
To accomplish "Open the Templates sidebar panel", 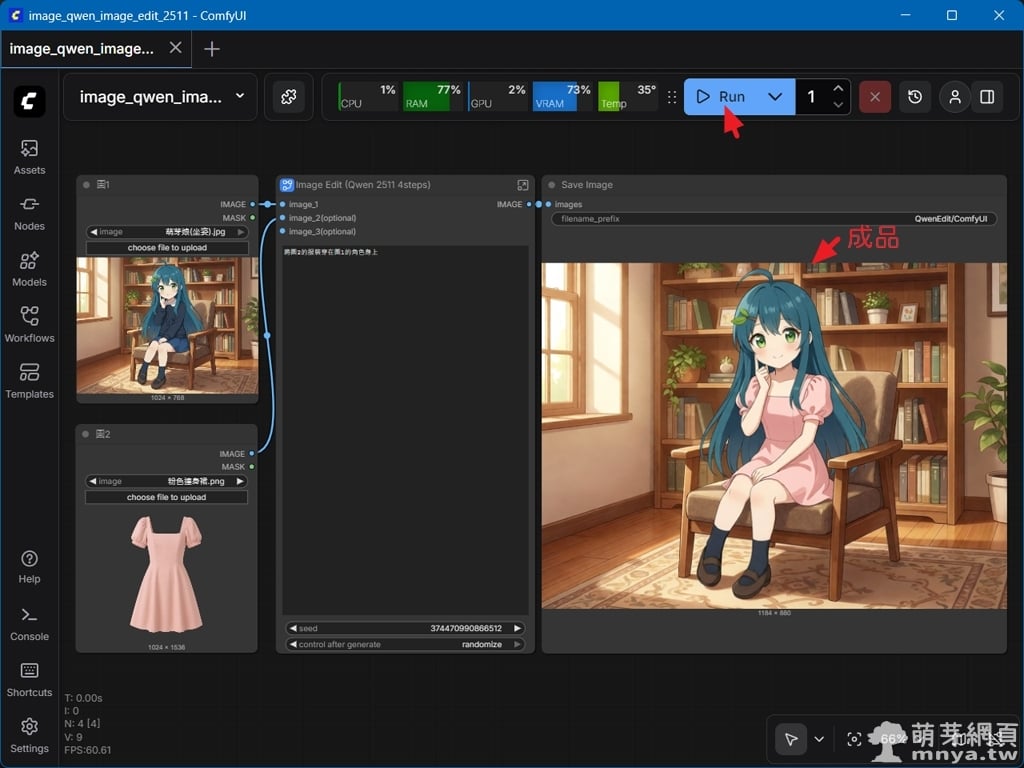I will pos(29,380).
